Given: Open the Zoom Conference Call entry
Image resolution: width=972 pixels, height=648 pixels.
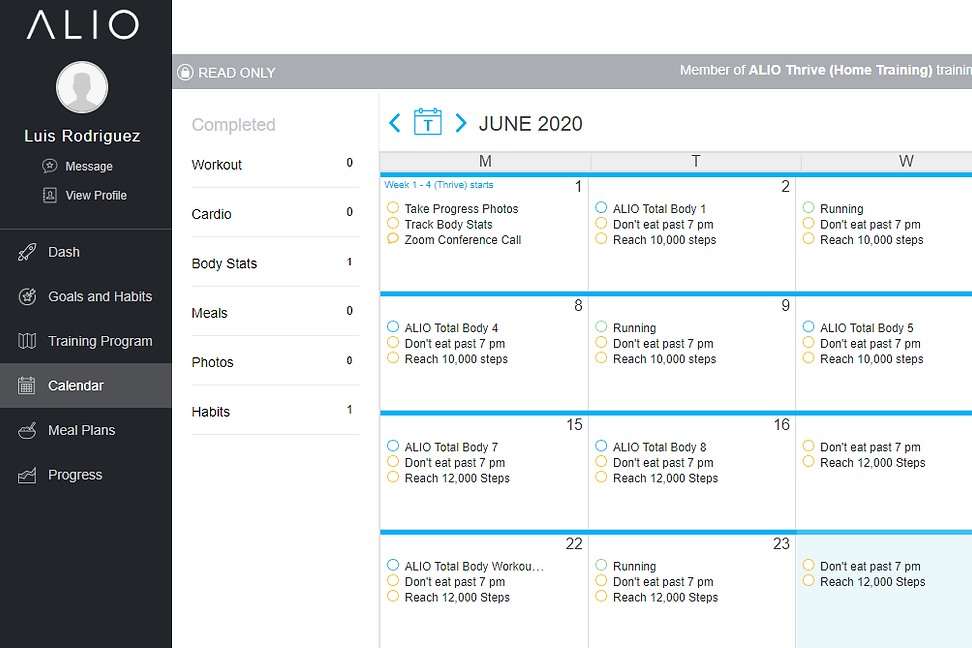Looking at the screenshot, I should click(462, 239).
